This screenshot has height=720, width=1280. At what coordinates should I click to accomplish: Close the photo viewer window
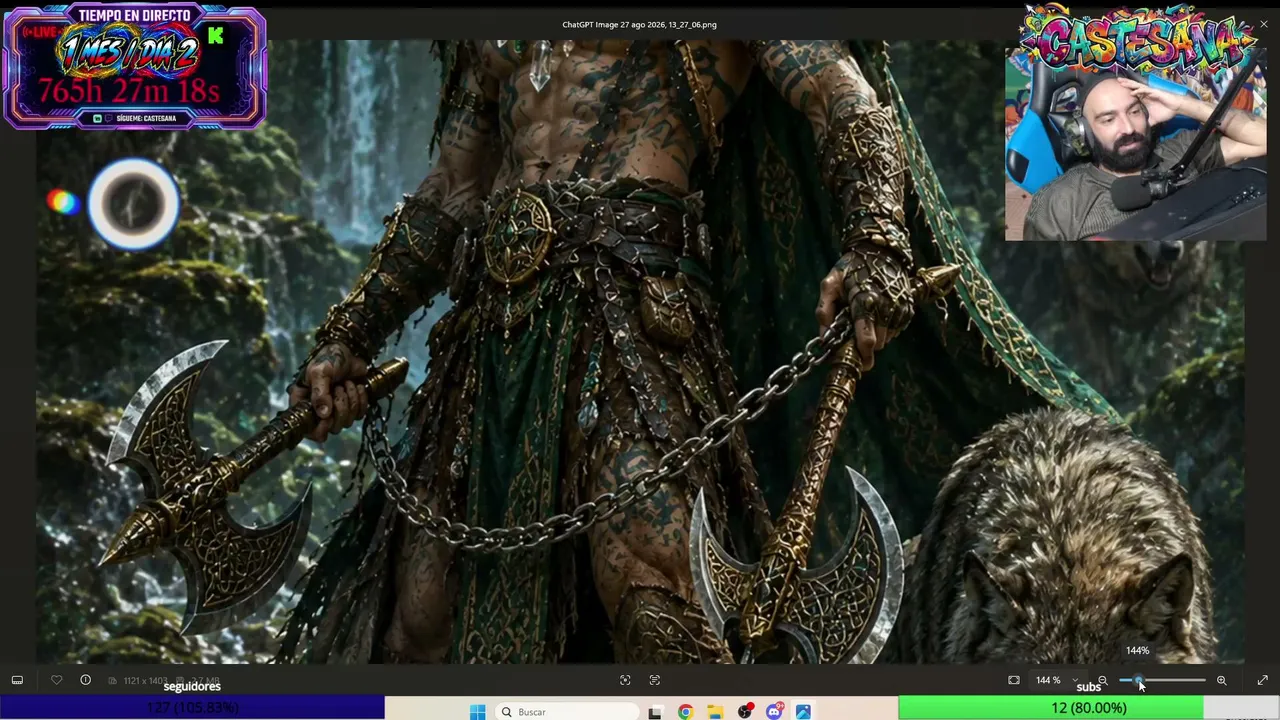tap(1263, 24)
